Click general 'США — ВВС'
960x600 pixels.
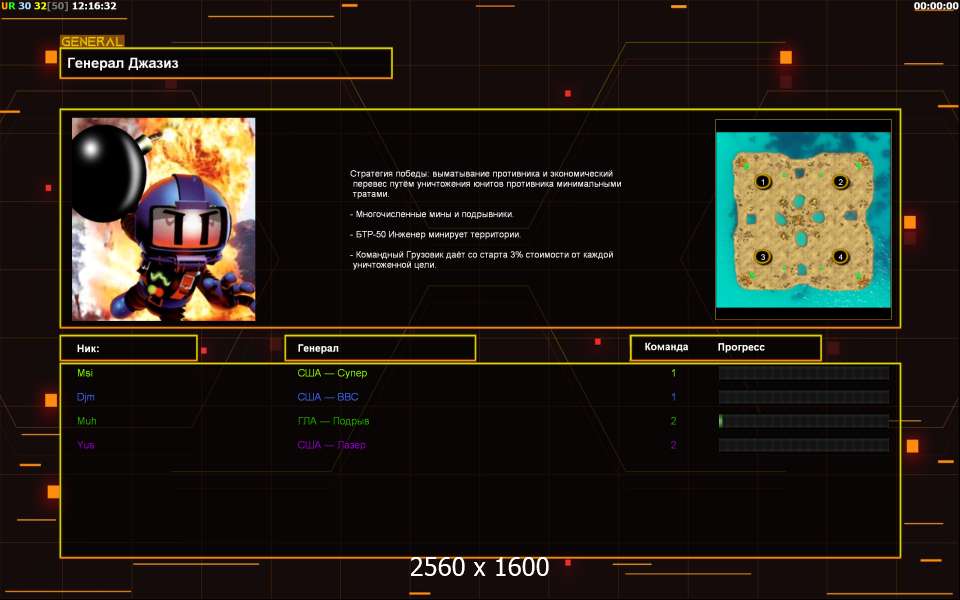[328, 397]
